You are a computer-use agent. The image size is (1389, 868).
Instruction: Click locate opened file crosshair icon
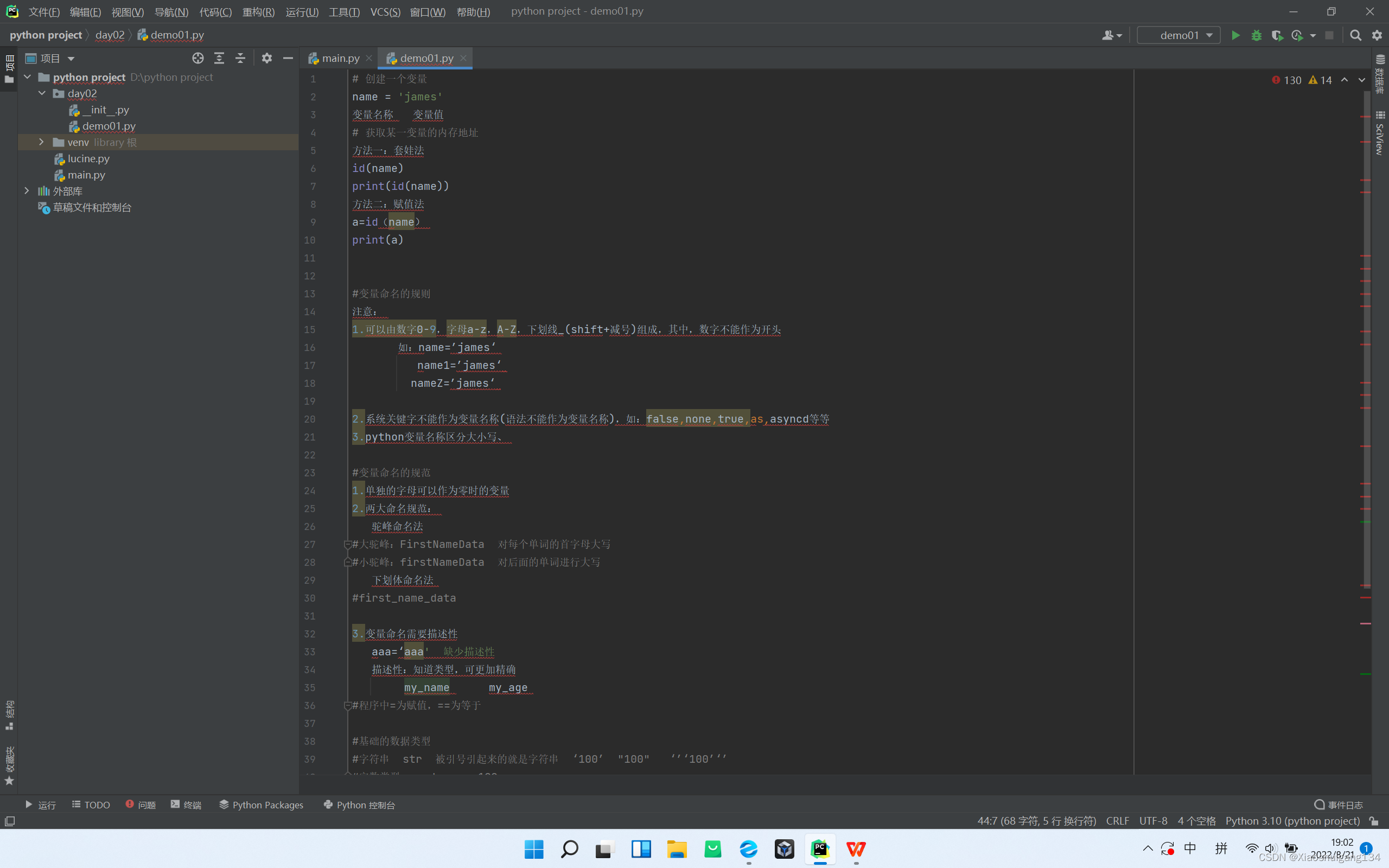coord(198,58)
